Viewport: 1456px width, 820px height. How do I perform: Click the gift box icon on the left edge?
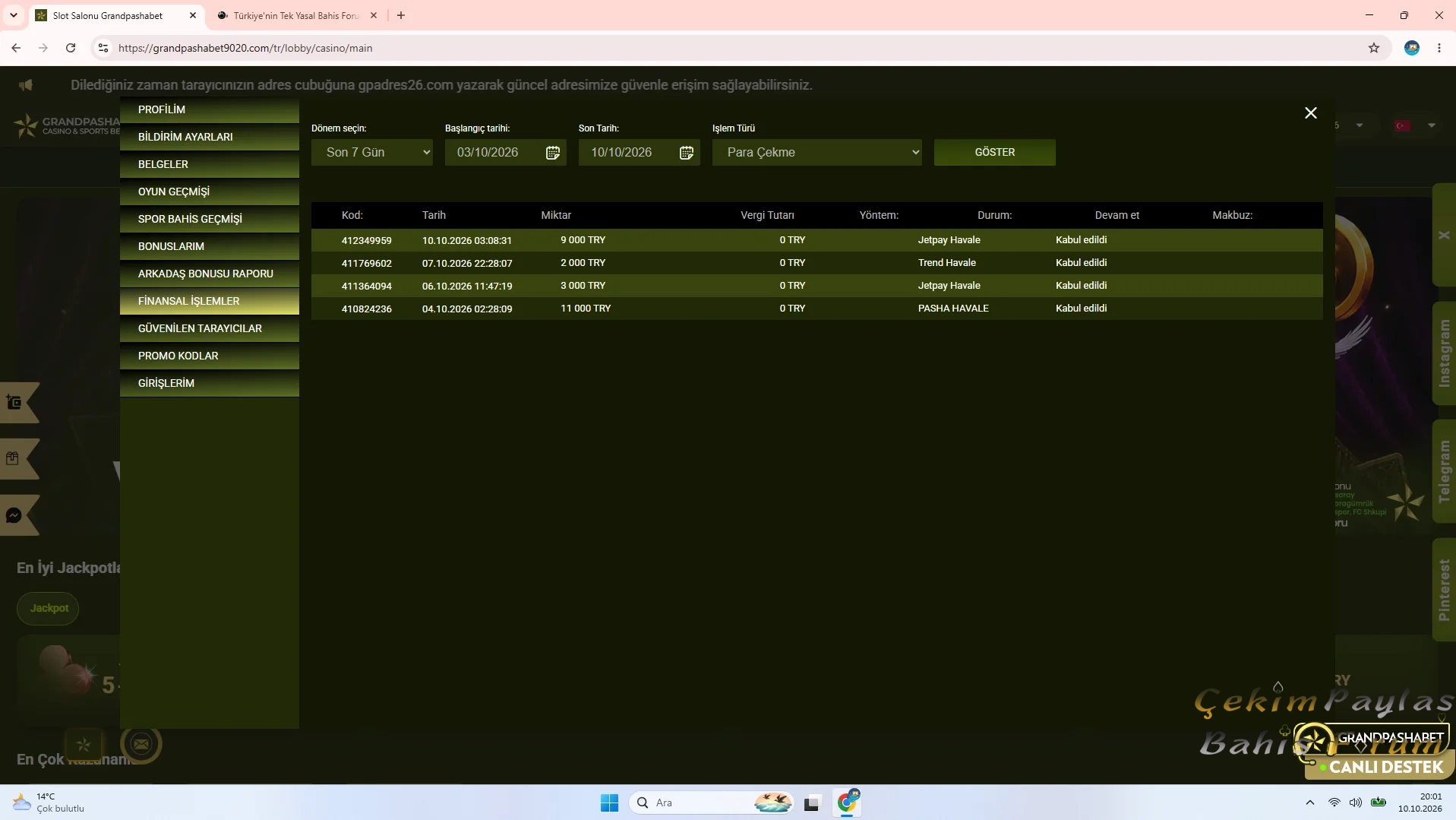pos(12,458)
